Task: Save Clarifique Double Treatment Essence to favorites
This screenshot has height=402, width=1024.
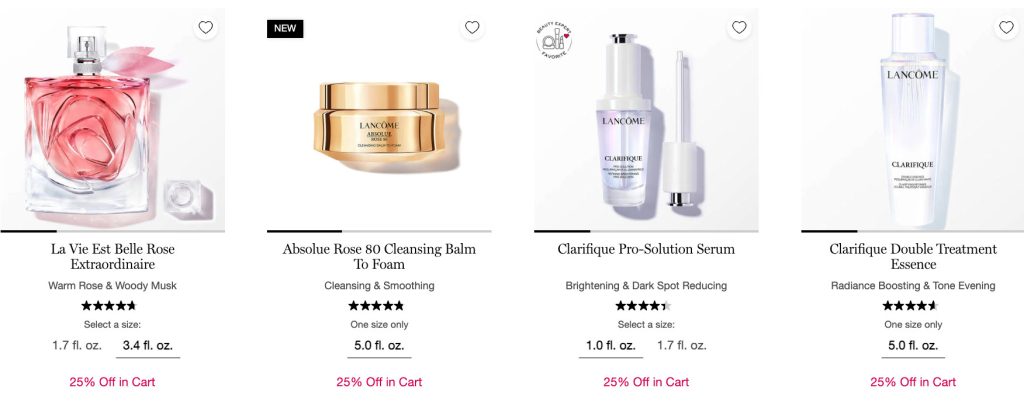Action: [1006, 27]
